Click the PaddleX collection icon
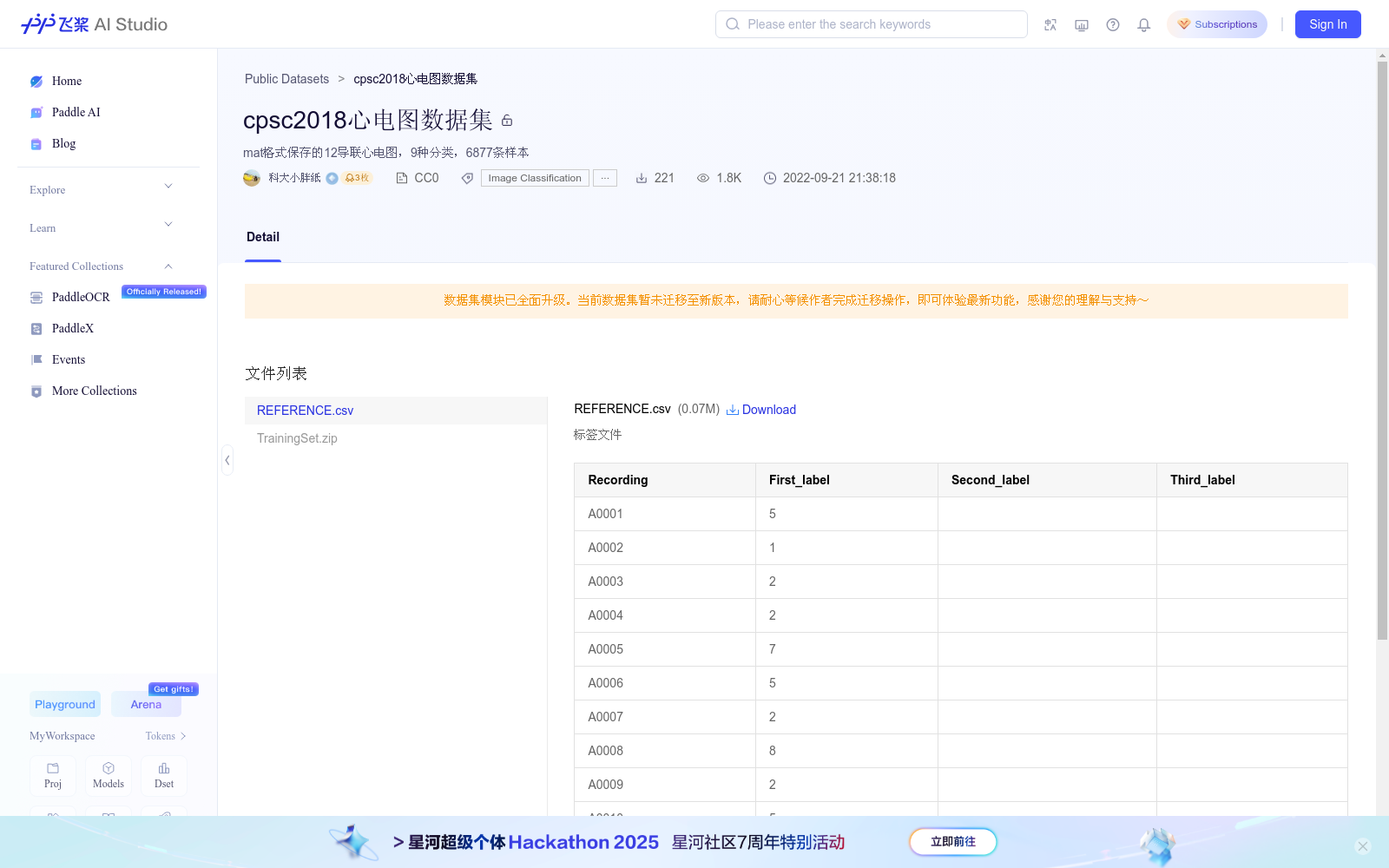Screen dimensions: 1389x868 36,329
